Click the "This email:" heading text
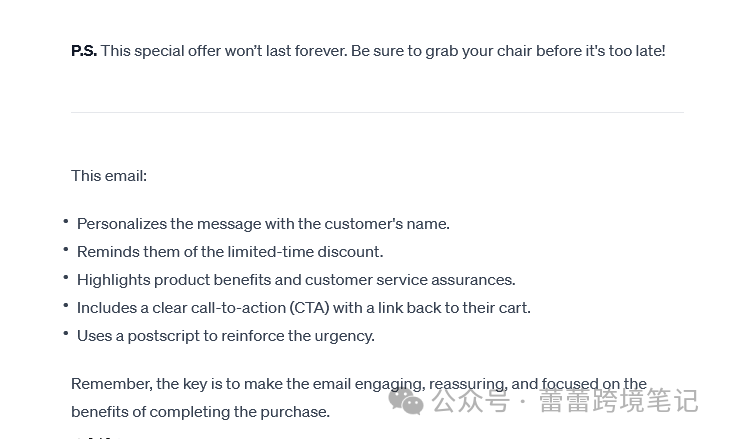Viewport: 729px width, 439px height. click(109, 176)
